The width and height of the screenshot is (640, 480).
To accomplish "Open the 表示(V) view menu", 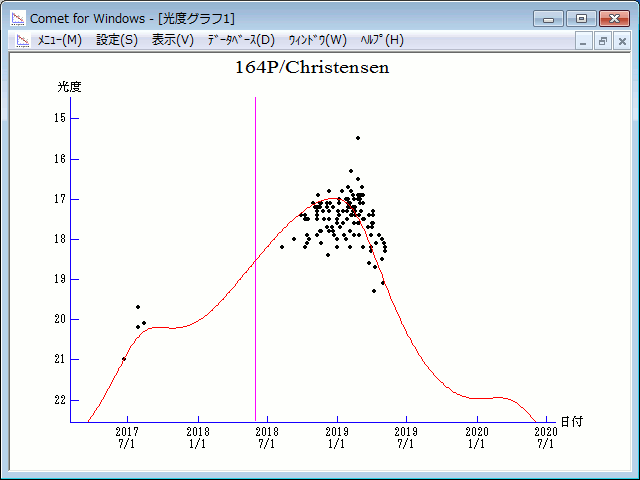I will pyautogui.click(x=173, y=40).
